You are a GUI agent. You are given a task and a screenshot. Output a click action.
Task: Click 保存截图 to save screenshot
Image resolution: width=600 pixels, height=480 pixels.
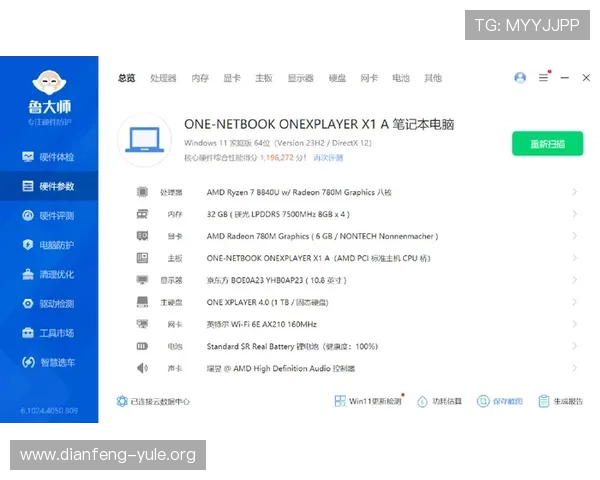500,401
